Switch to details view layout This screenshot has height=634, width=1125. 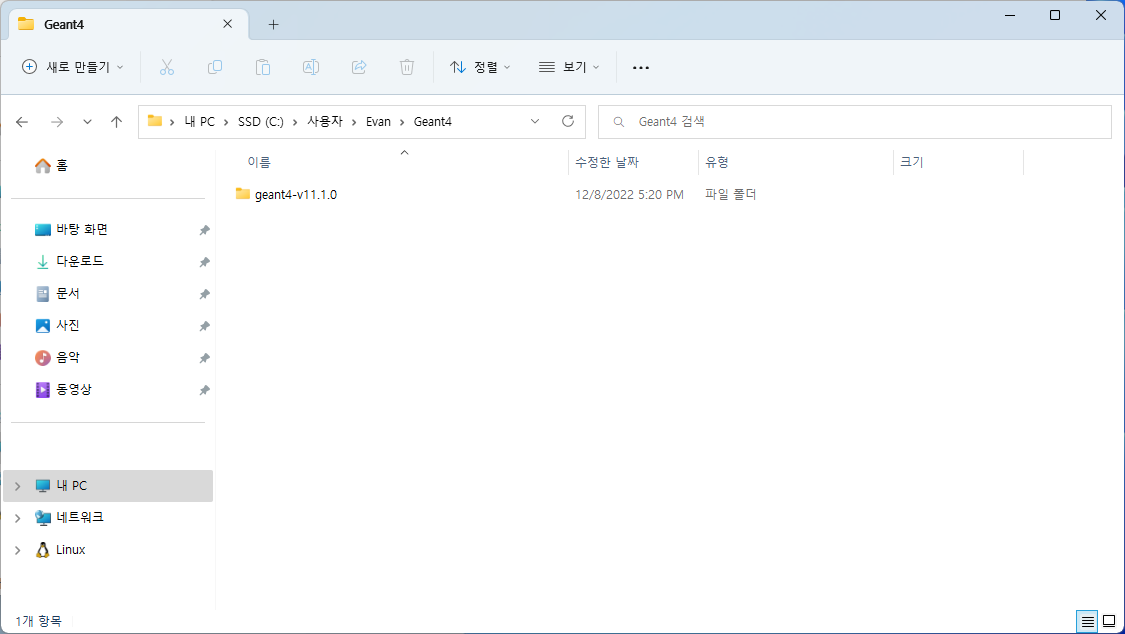(1086, 621)
